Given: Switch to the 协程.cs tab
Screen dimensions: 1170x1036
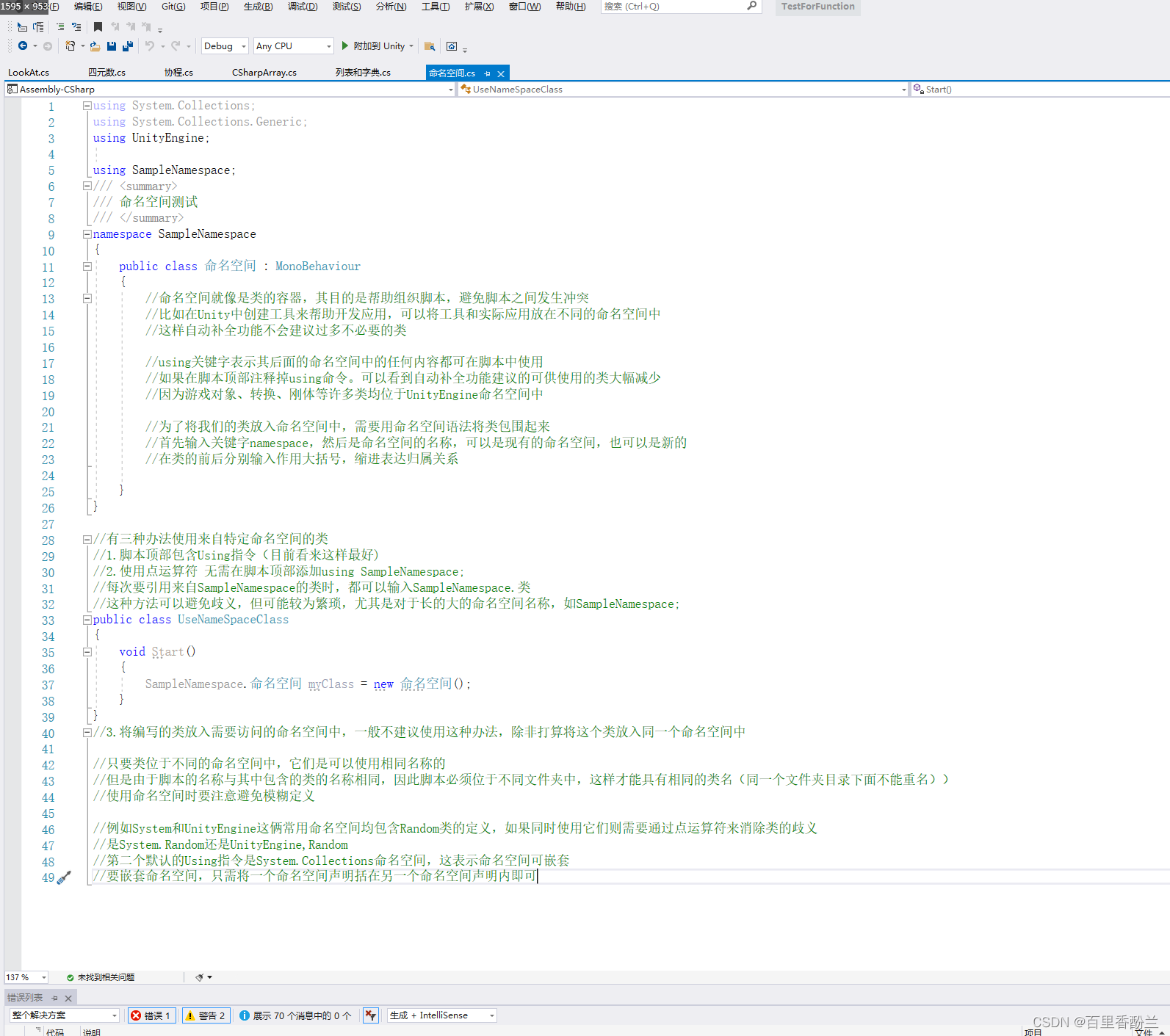Looking at the screenshot, I should [x=178, y=73].
